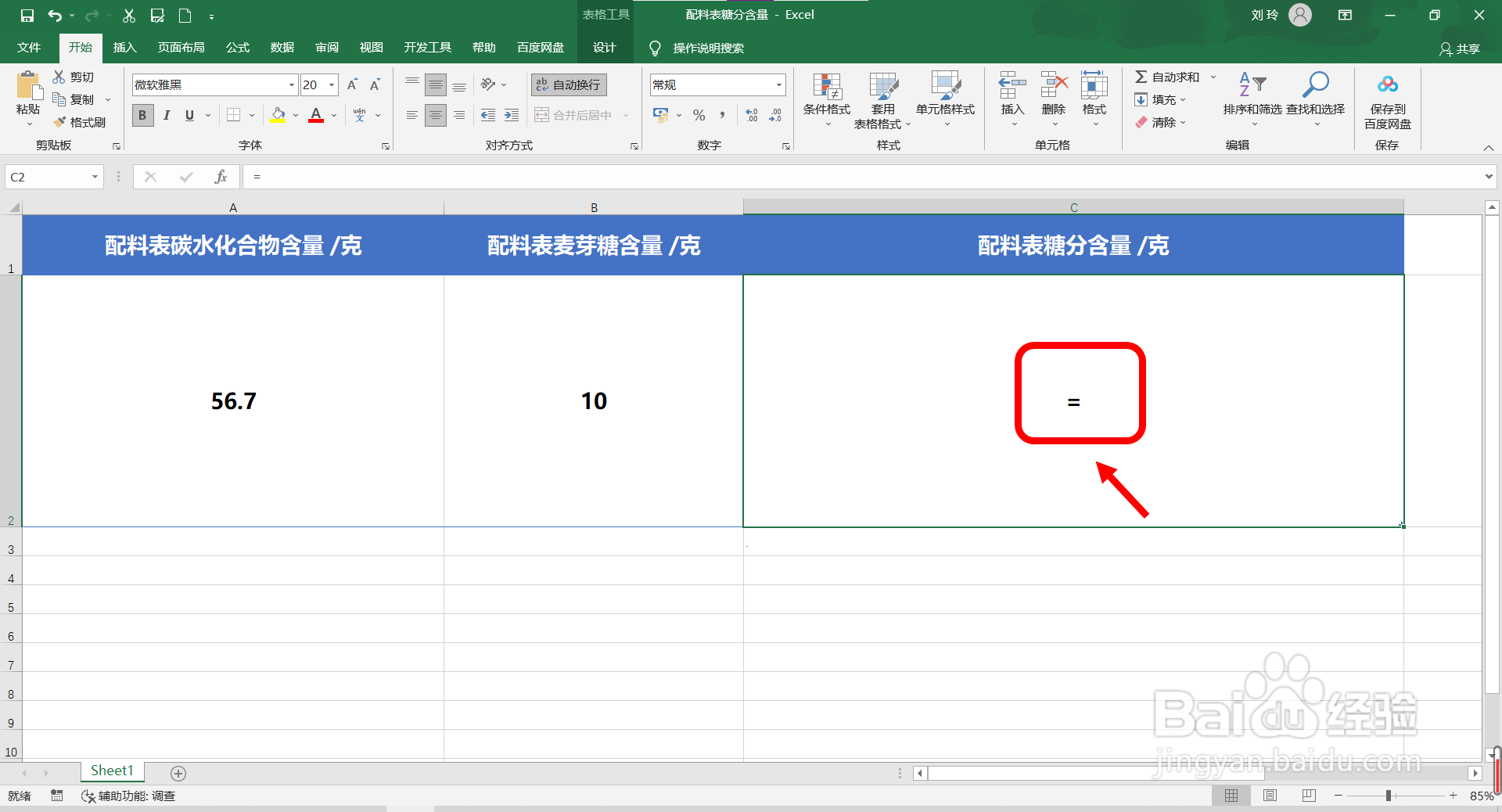Open the font name dropdown 微软雅黑

292,84
